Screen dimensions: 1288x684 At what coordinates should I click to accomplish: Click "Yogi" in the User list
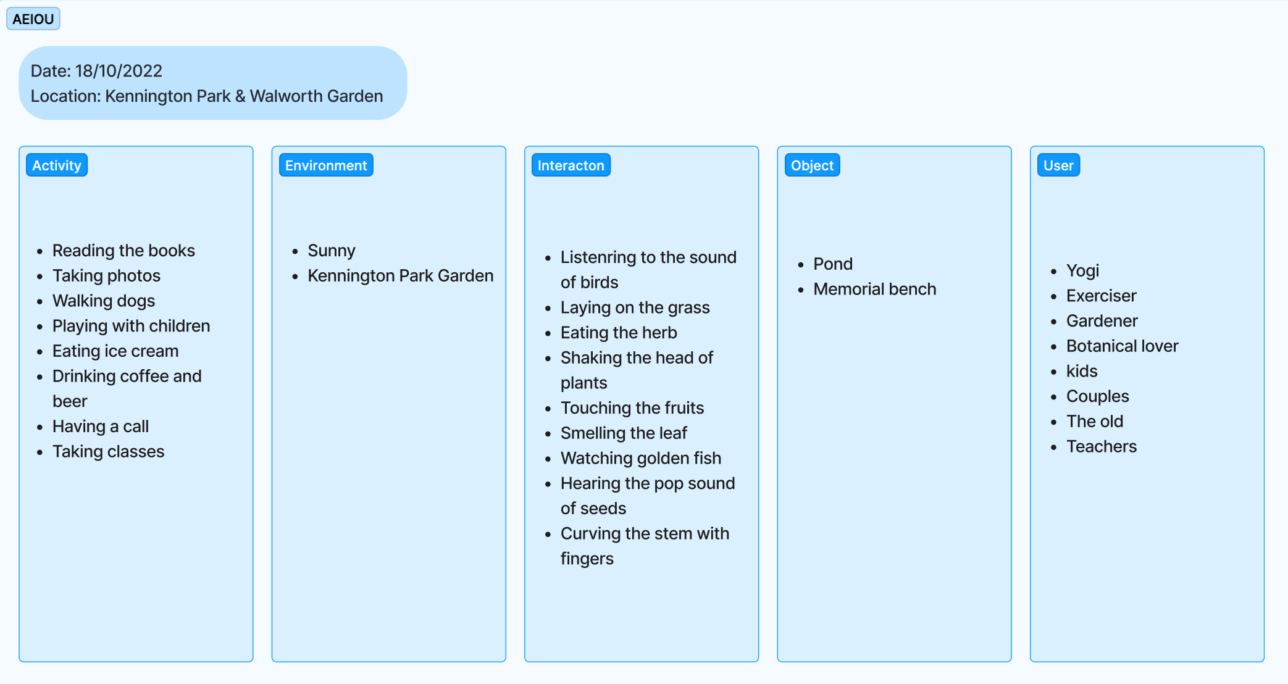[x=1082, y=271]
